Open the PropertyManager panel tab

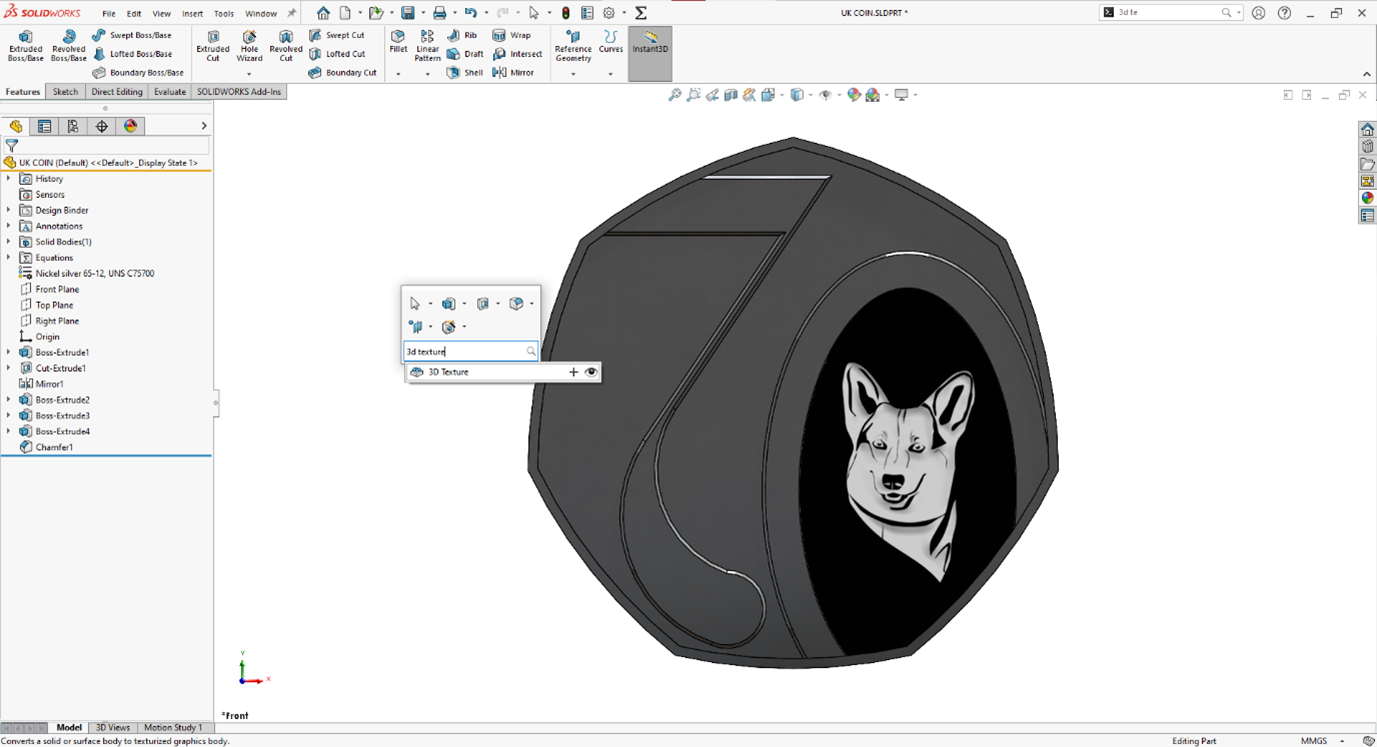44,126
